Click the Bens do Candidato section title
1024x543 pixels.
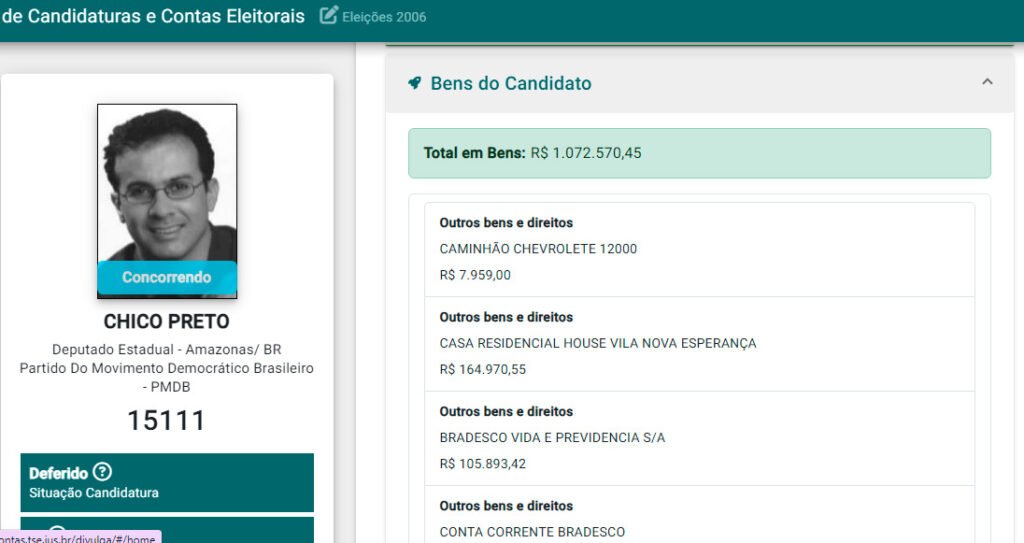[x=510, y=84]
